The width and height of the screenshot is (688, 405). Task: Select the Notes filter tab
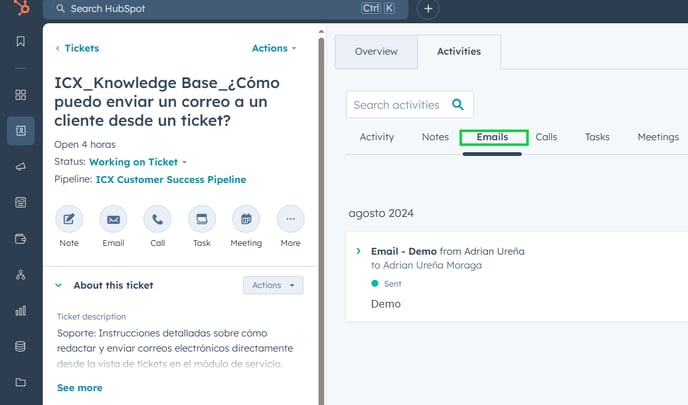point(435,137)
